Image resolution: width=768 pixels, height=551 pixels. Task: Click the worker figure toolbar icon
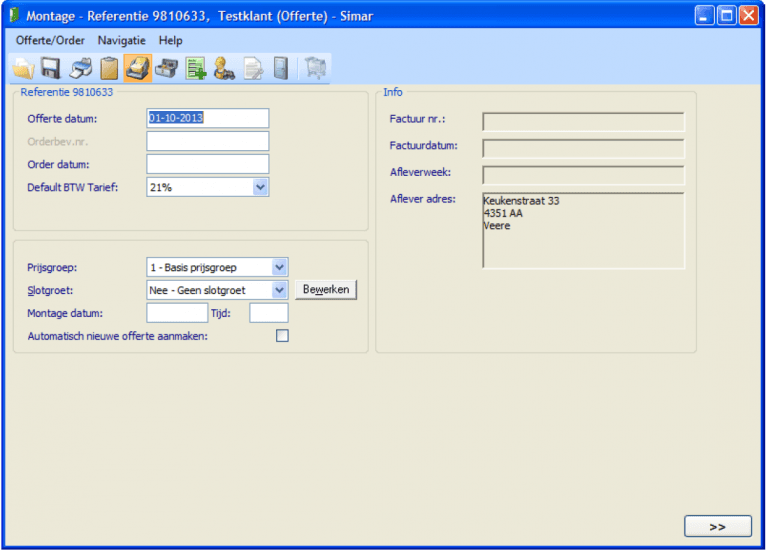[225, 68]
